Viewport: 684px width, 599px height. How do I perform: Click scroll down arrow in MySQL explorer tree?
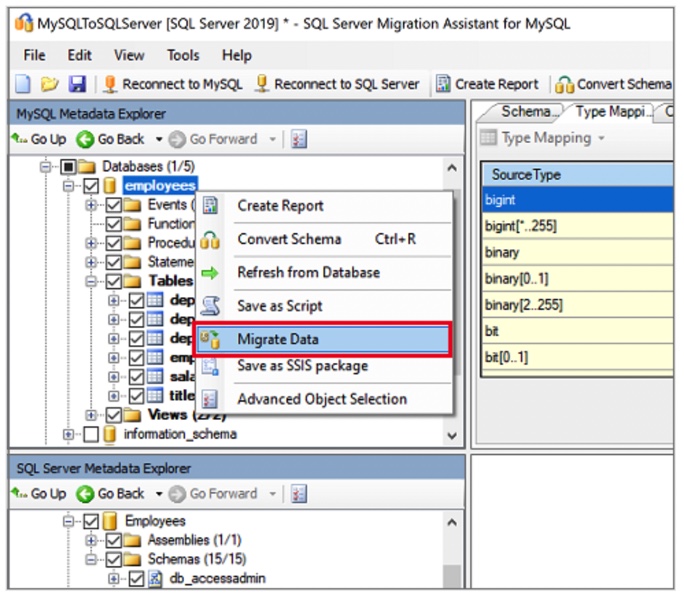(x=452, y=435)
